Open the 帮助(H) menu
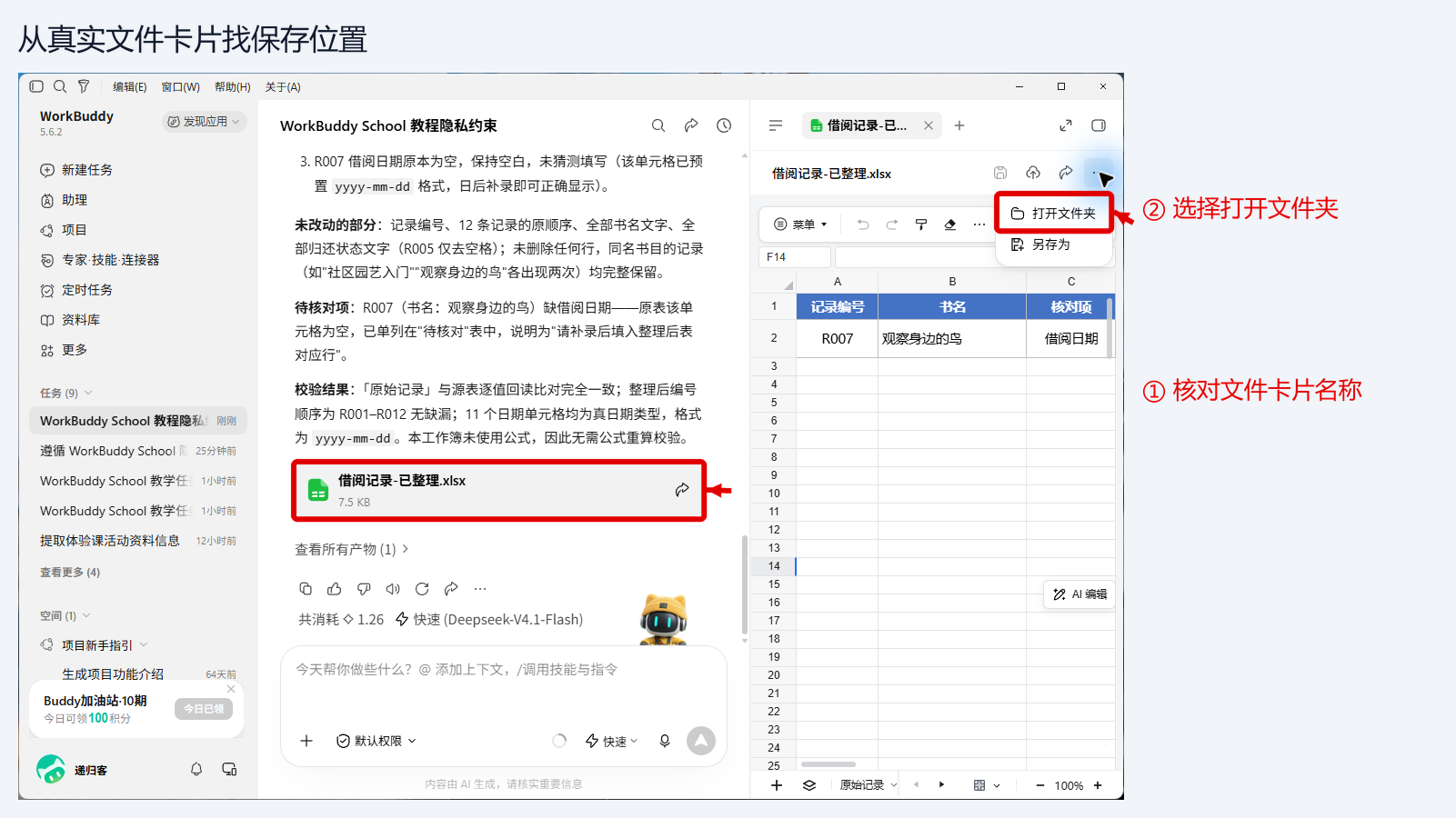 [x=233, y=87]
